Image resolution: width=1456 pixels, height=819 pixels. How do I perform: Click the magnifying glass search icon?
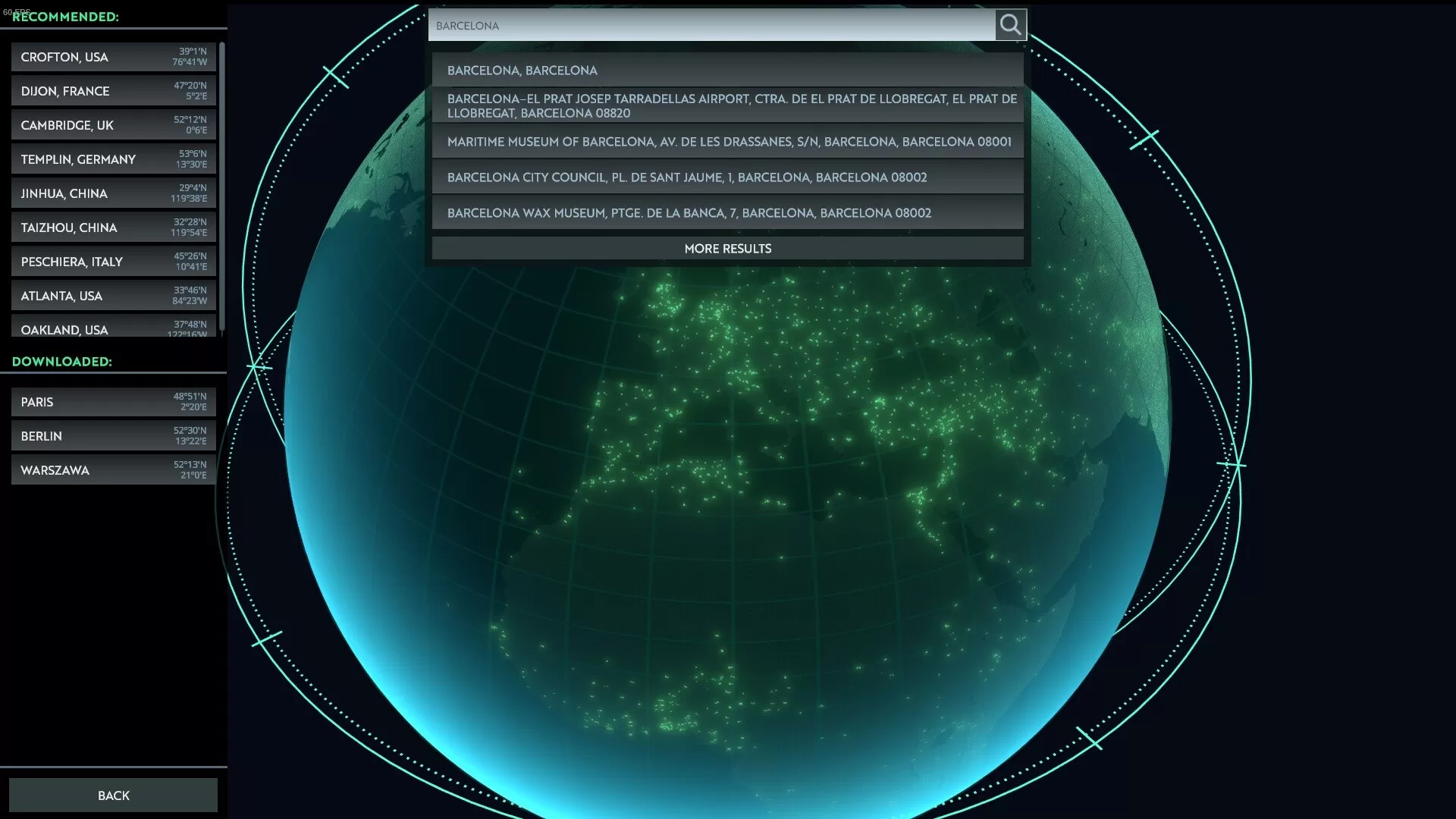[1010, 24]
